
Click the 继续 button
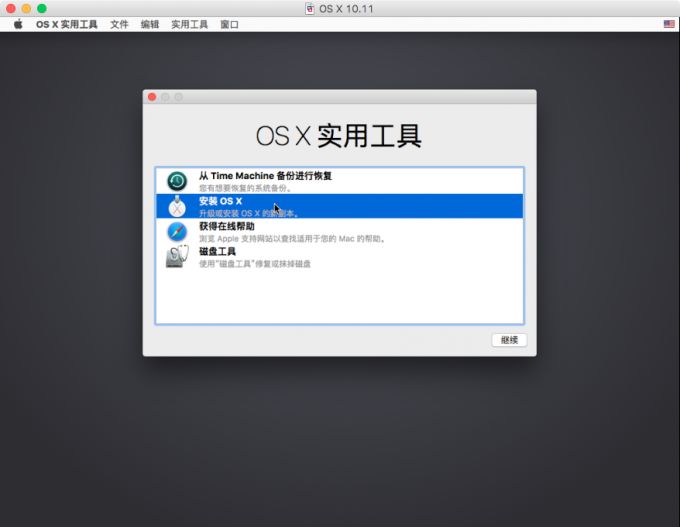click(509, 340)
